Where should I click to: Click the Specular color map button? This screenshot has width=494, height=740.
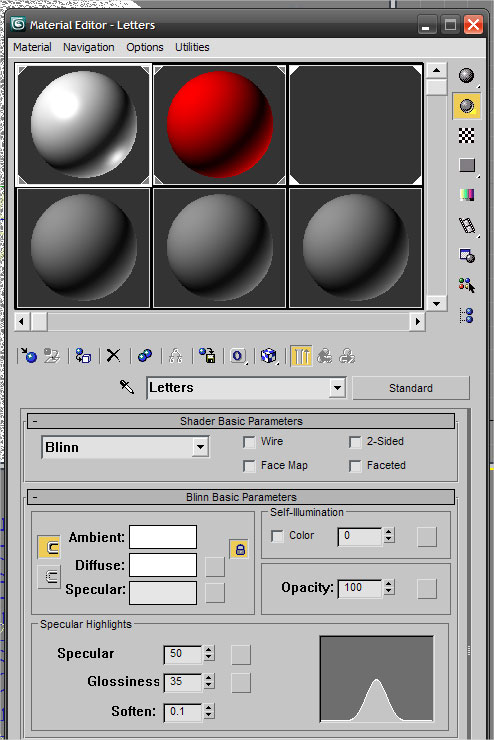215,593
